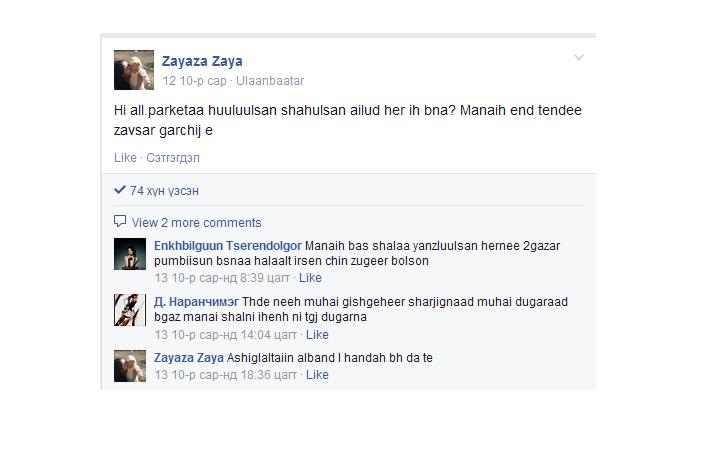720x450 pixels.
Task: Show 74 хүн үзсэн viewers list
Action: 164,191
